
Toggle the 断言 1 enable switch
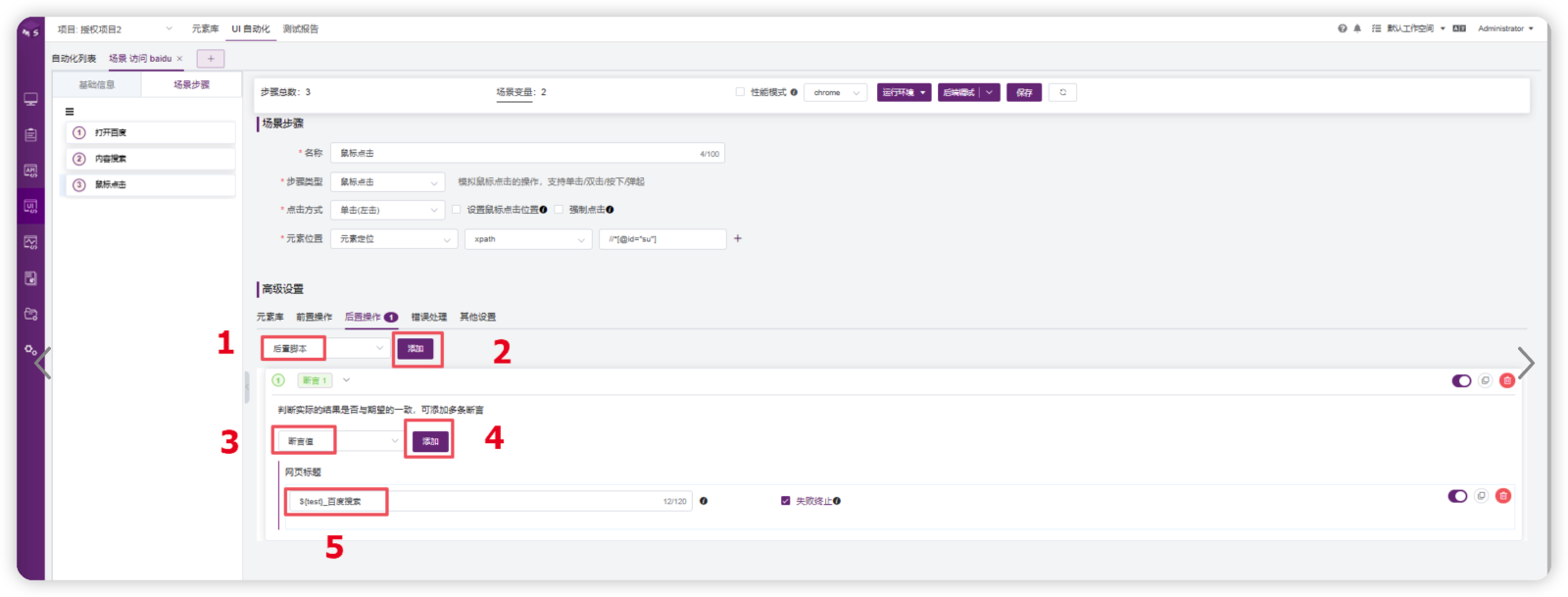coord(1461,380)
